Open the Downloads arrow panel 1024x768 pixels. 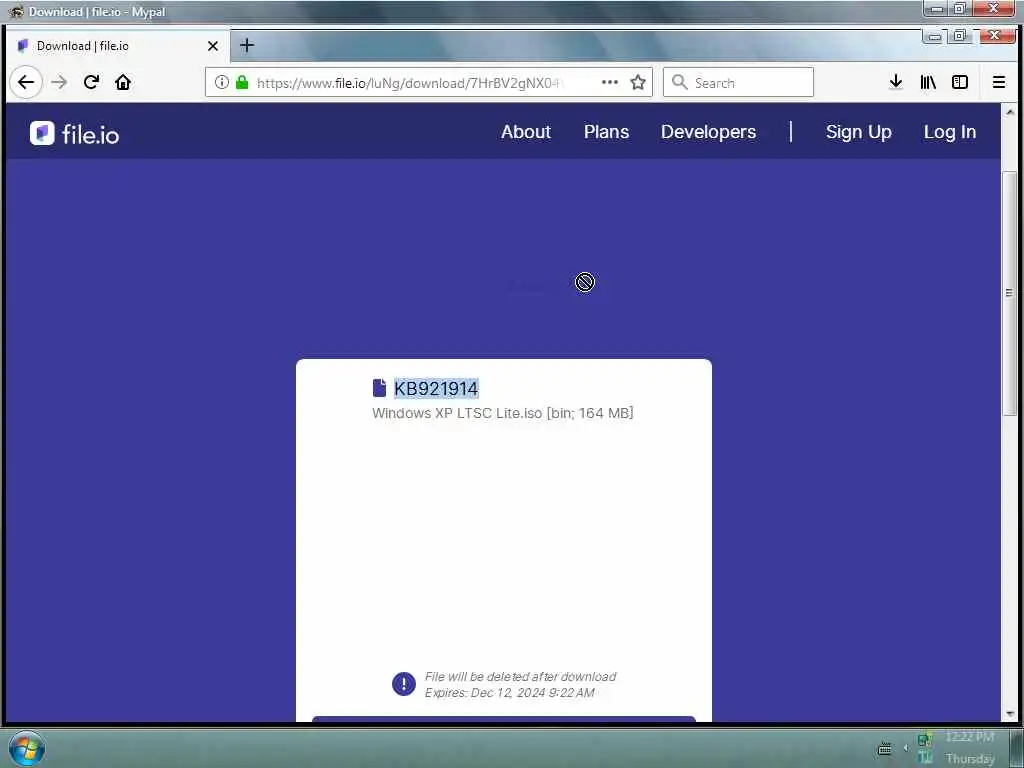pyautogui.click(x=896, y=82)
